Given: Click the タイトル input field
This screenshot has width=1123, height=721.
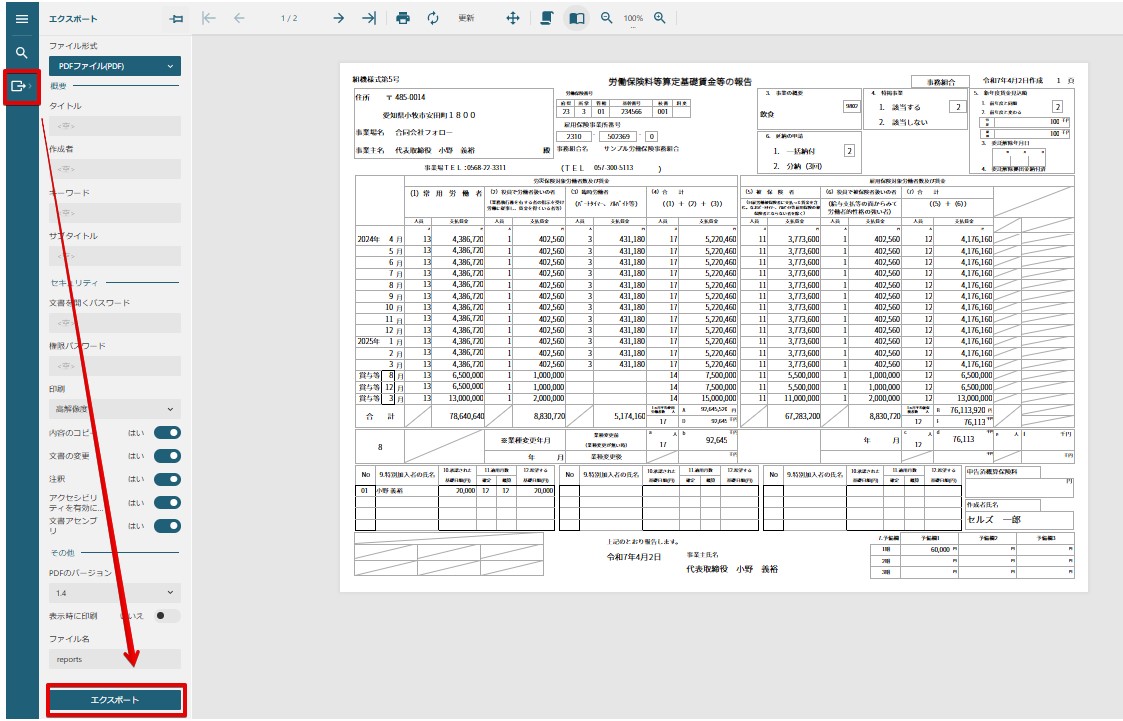Looking at the screenshot, I should click(x=115, y=126).
